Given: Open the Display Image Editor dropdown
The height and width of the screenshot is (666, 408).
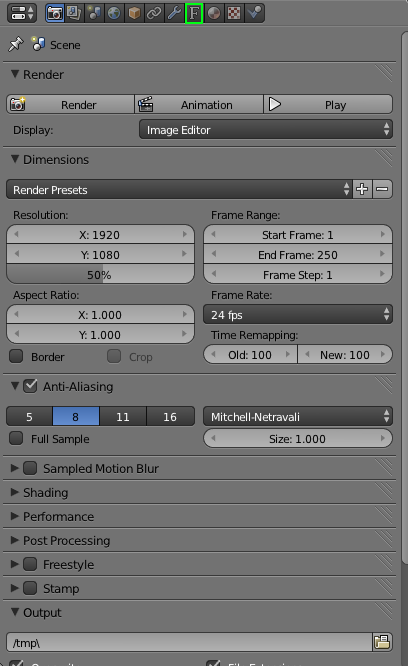Looking at the screenshot, I should tap(266, 130).
